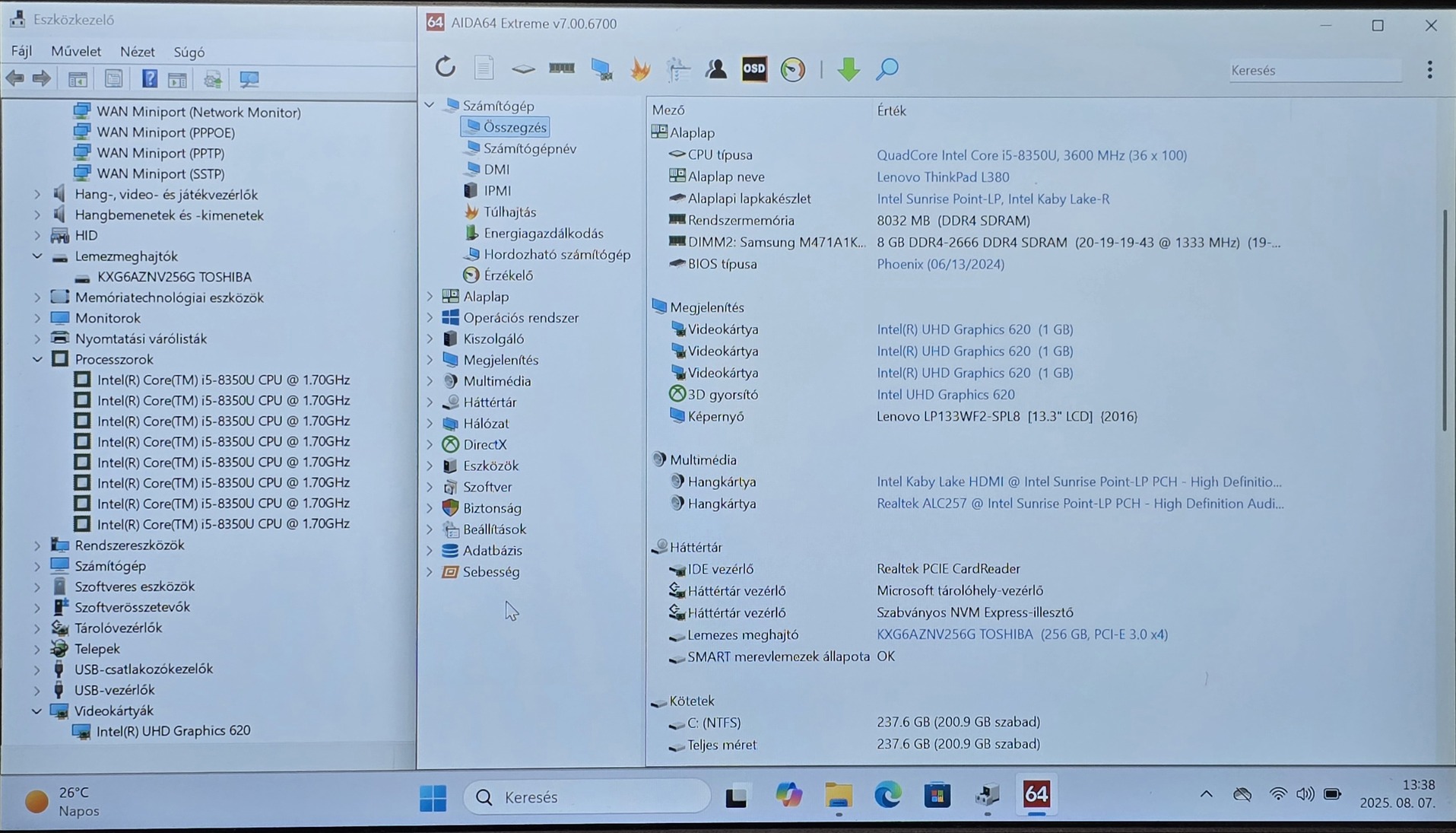Expand the HID node in Eszközkezelő

(x=37, y=236)
